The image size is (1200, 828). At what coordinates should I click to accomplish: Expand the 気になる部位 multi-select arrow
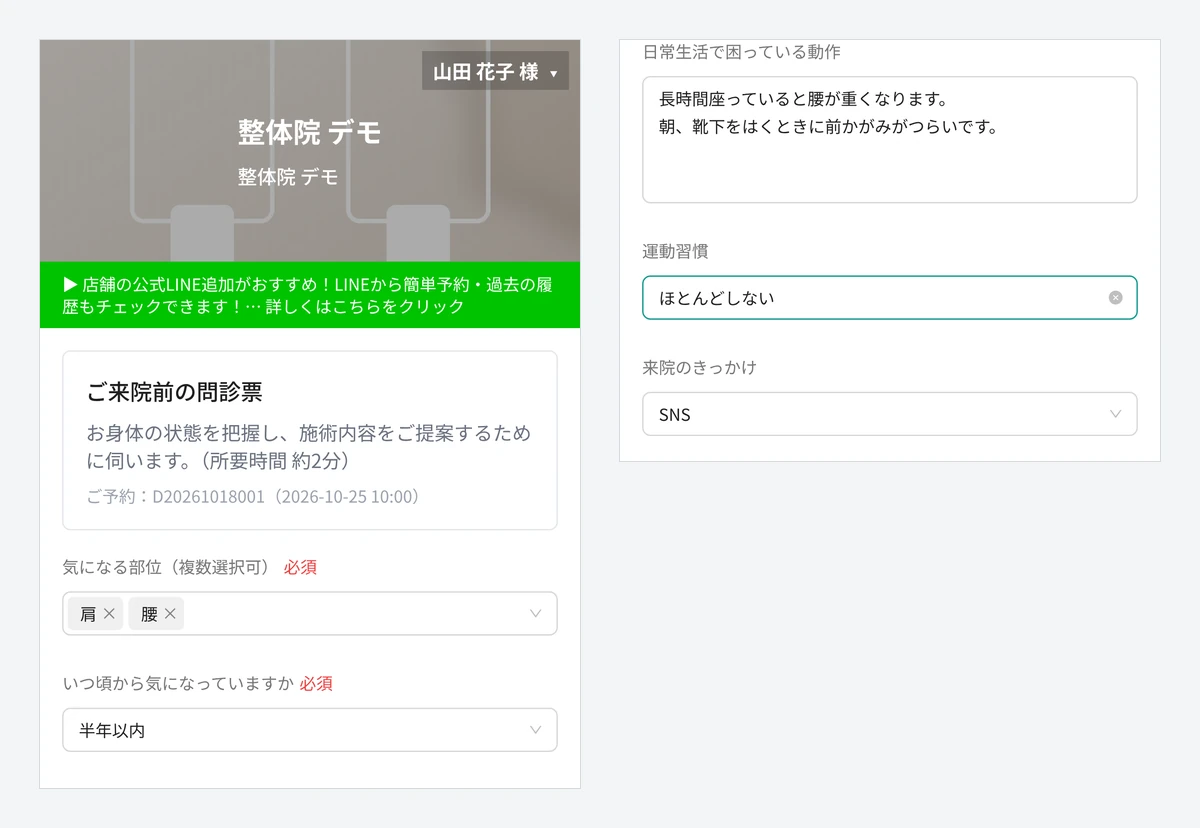[x=535, y=614]
